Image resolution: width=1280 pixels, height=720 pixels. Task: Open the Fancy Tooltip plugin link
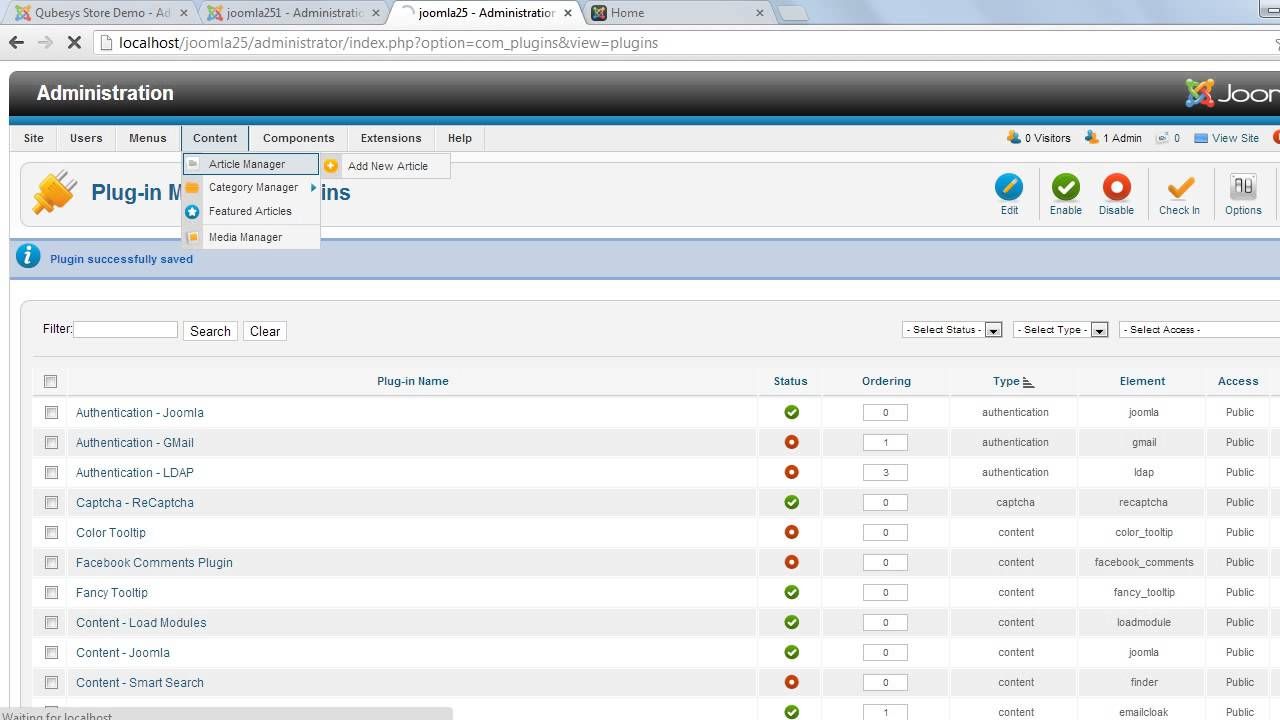coord(112,592)
